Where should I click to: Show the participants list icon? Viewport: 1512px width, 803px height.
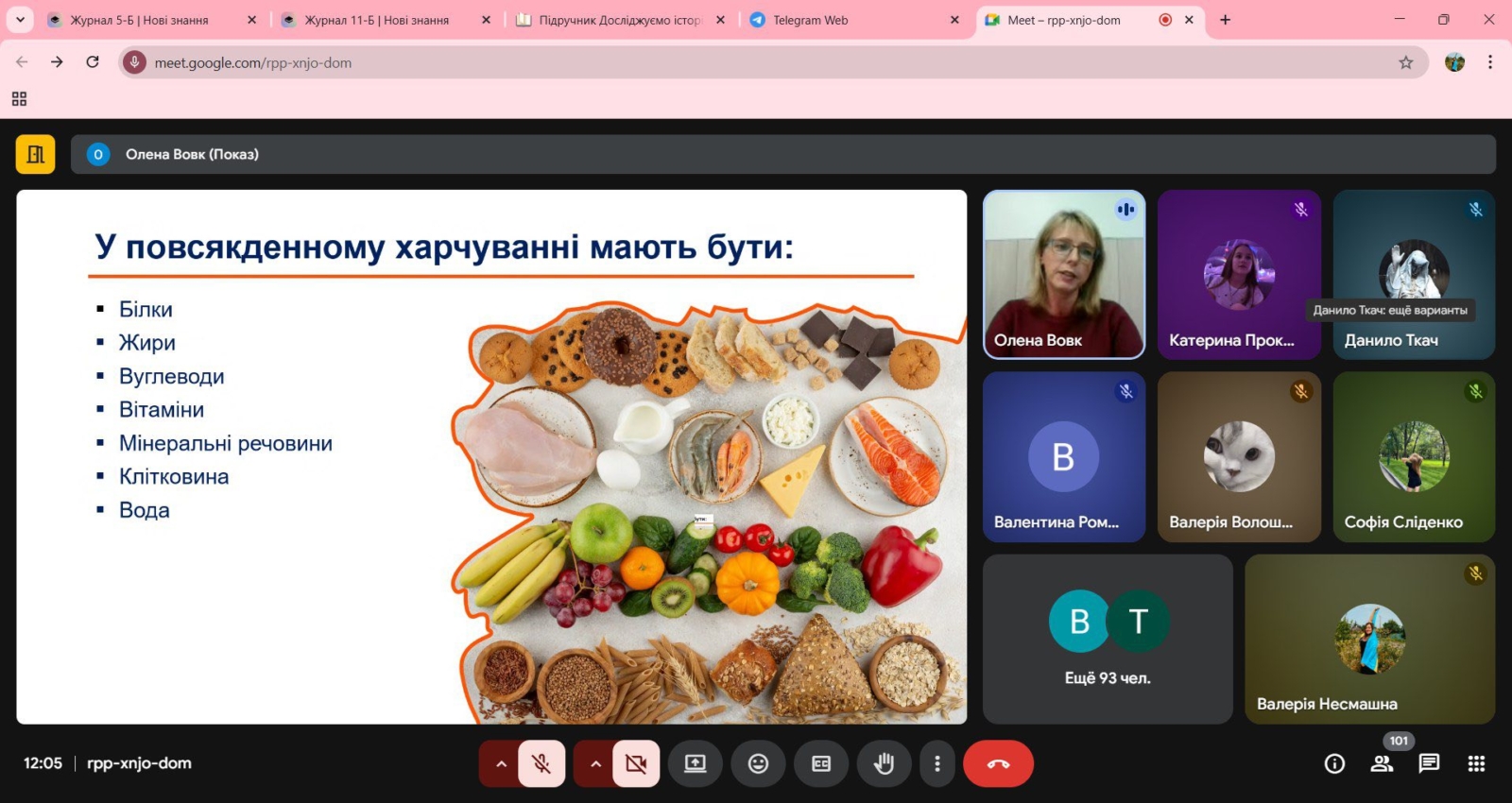click(1382, 763)
